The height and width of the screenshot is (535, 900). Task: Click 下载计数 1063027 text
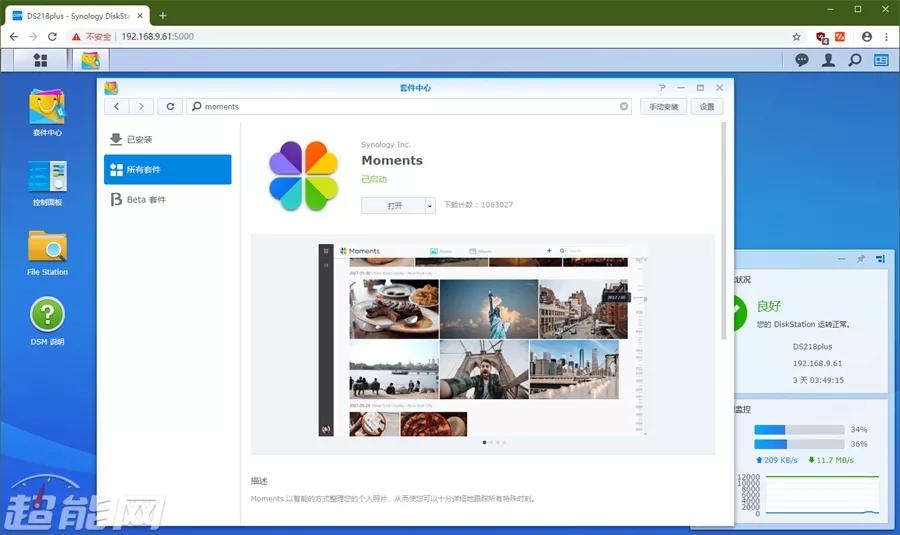pyautogui.click(x=478, y=204)
